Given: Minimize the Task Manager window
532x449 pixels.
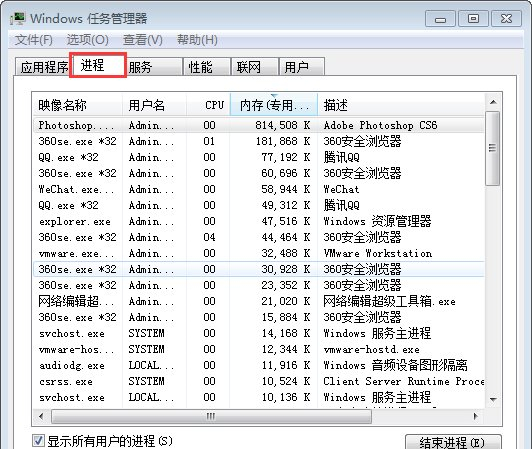Looking at the screenshot, I should point(440,19).
